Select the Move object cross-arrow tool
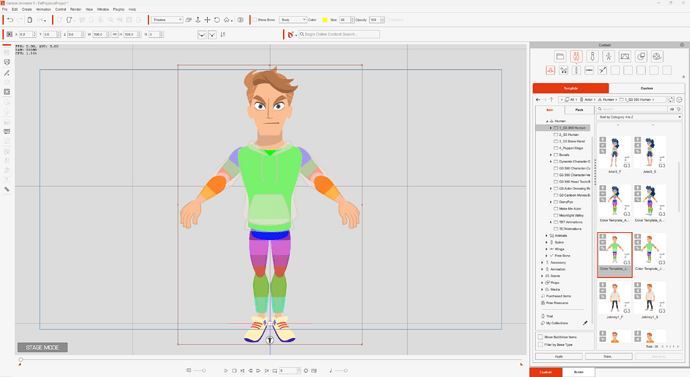 click(207, 20)
